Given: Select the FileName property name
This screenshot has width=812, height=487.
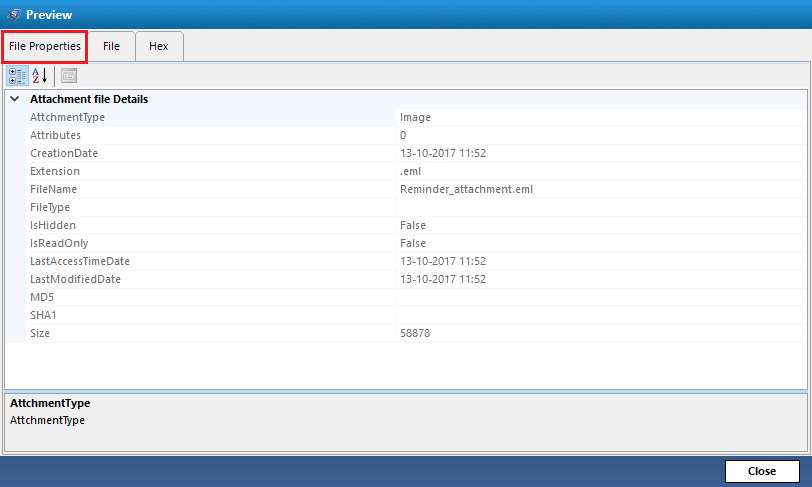Looking at the screenshot, I should [x=53, y=189].
